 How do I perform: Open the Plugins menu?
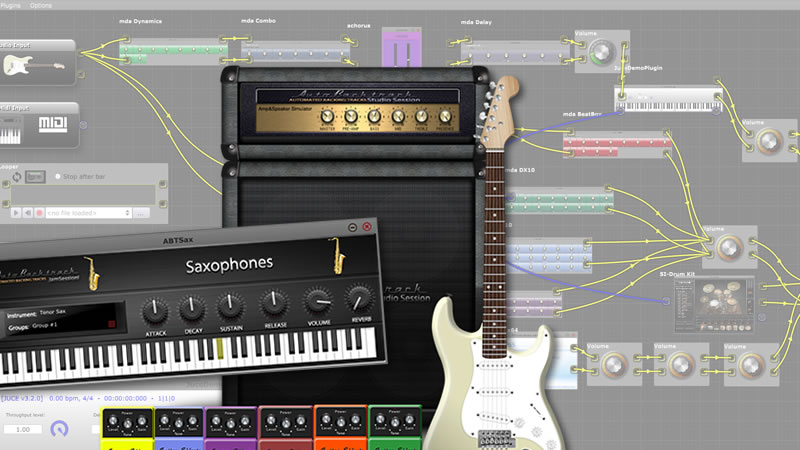point(10,5)
